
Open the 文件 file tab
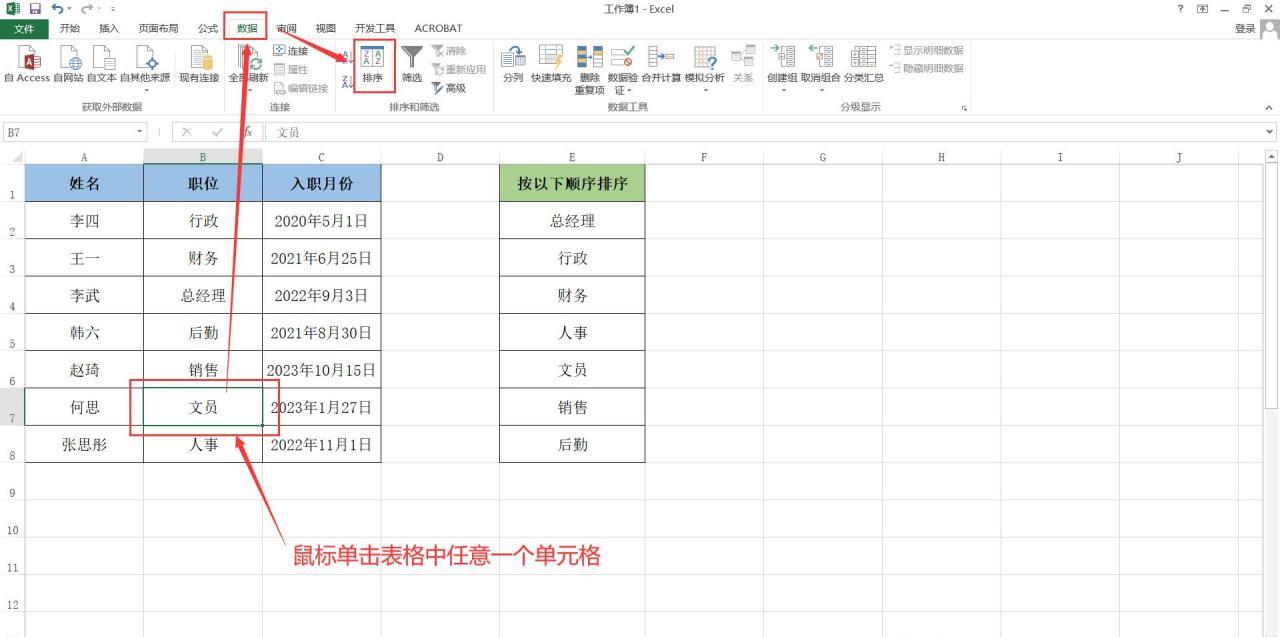tap(23, 28)
